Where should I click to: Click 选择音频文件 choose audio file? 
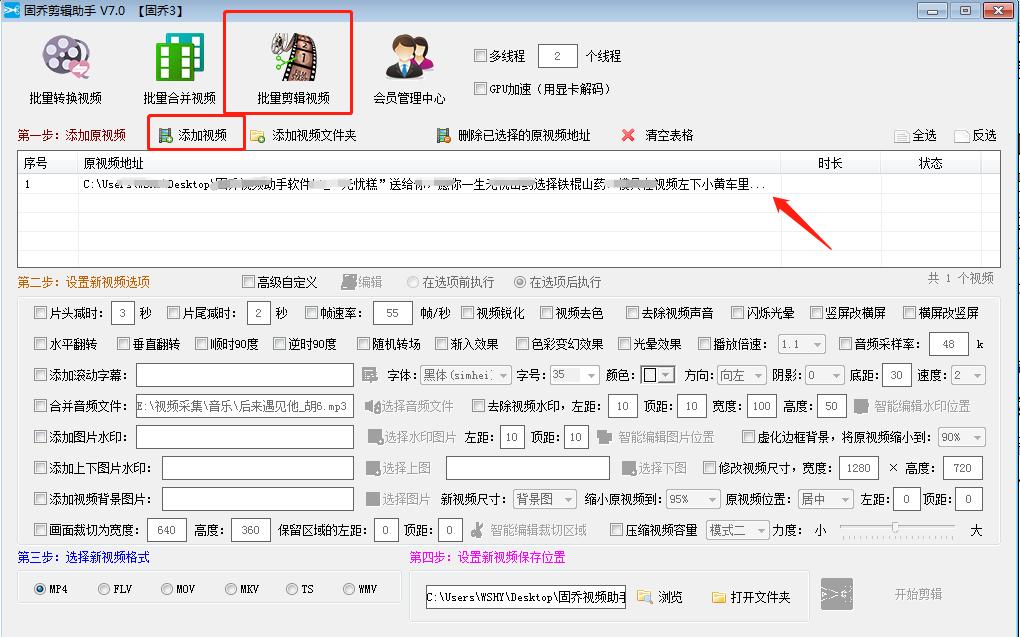pyautogui.click(x=409, y=406)
